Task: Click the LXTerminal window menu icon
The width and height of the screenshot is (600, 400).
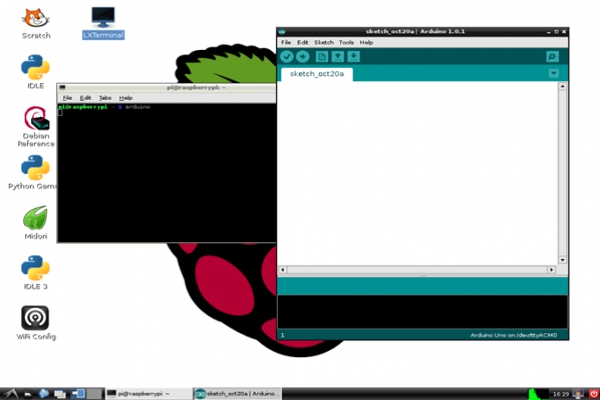Action: tap(62, 88)
